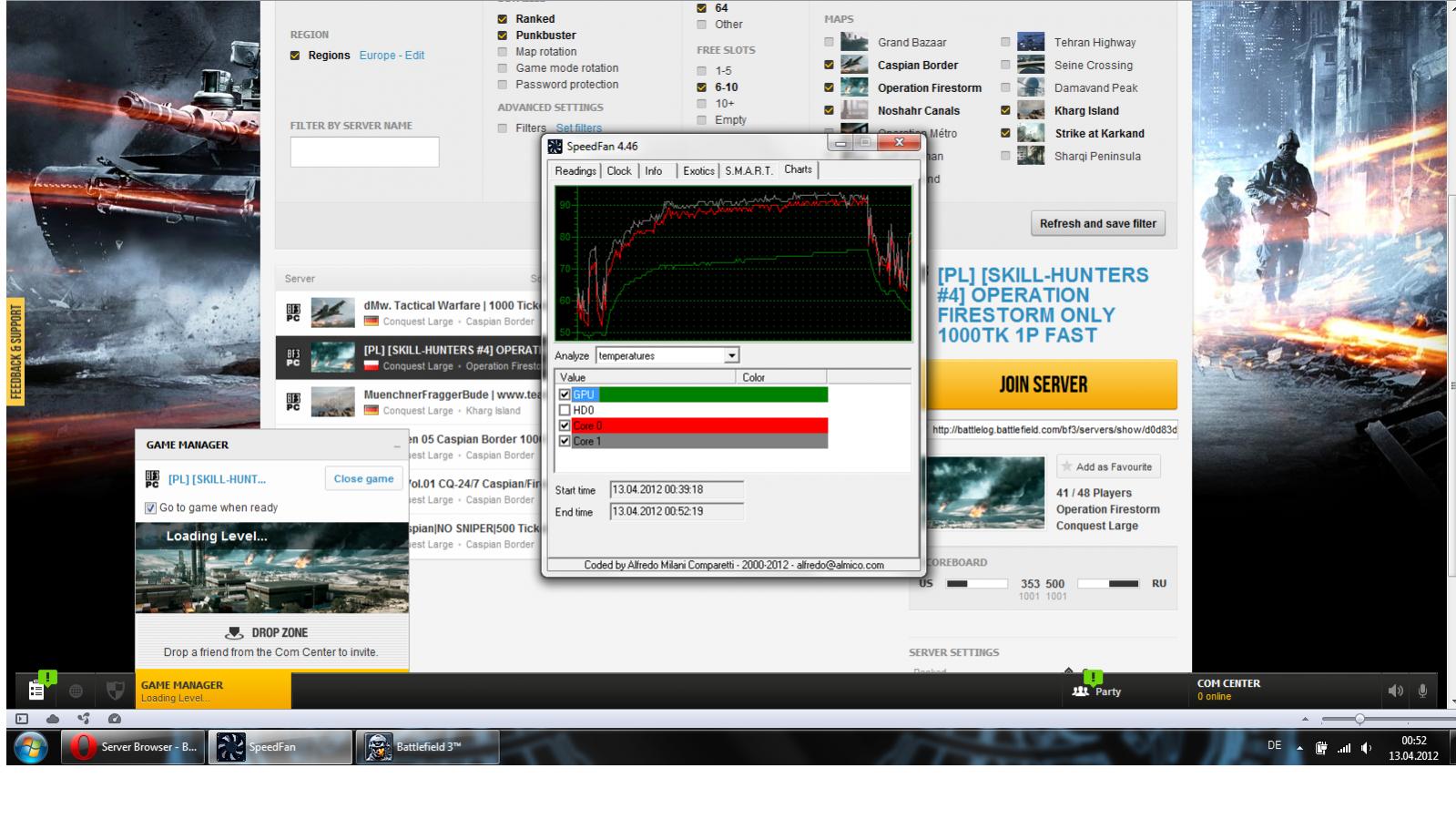Open the Party group icon
1456x819 pixels.
(x=1081, y=691)
